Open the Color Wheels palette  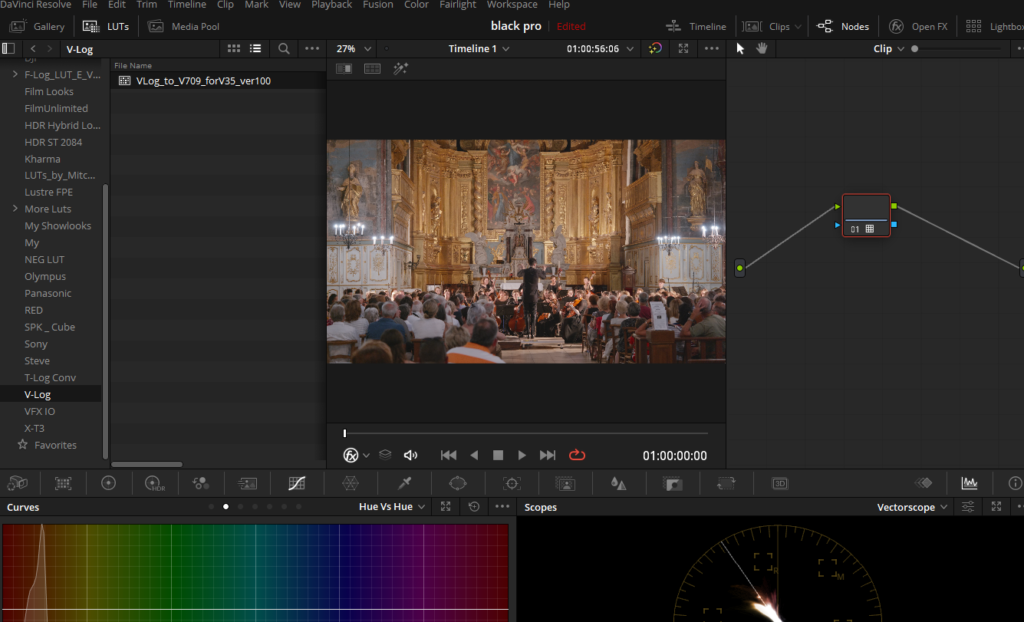click(108, 483)
